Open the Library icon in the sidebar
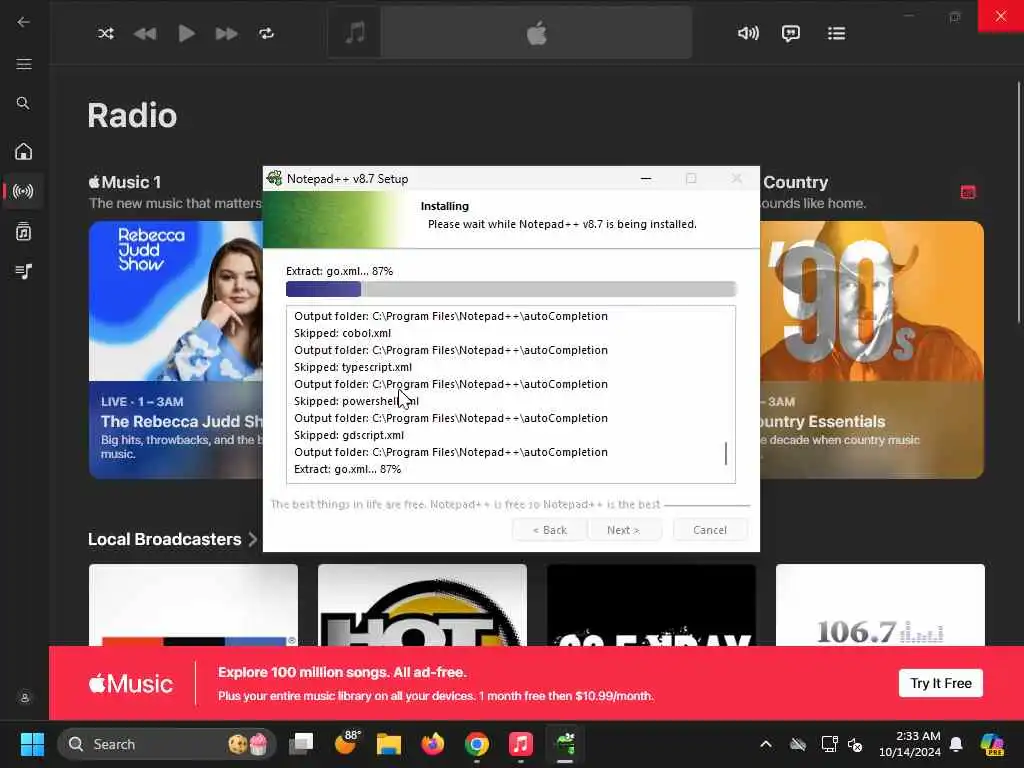 tap(24, 231)
